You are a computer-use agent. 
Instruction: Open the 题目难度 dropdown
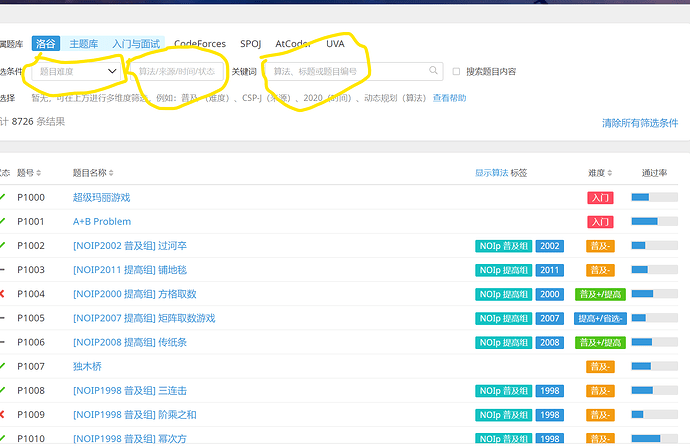[x=76, y=71]
